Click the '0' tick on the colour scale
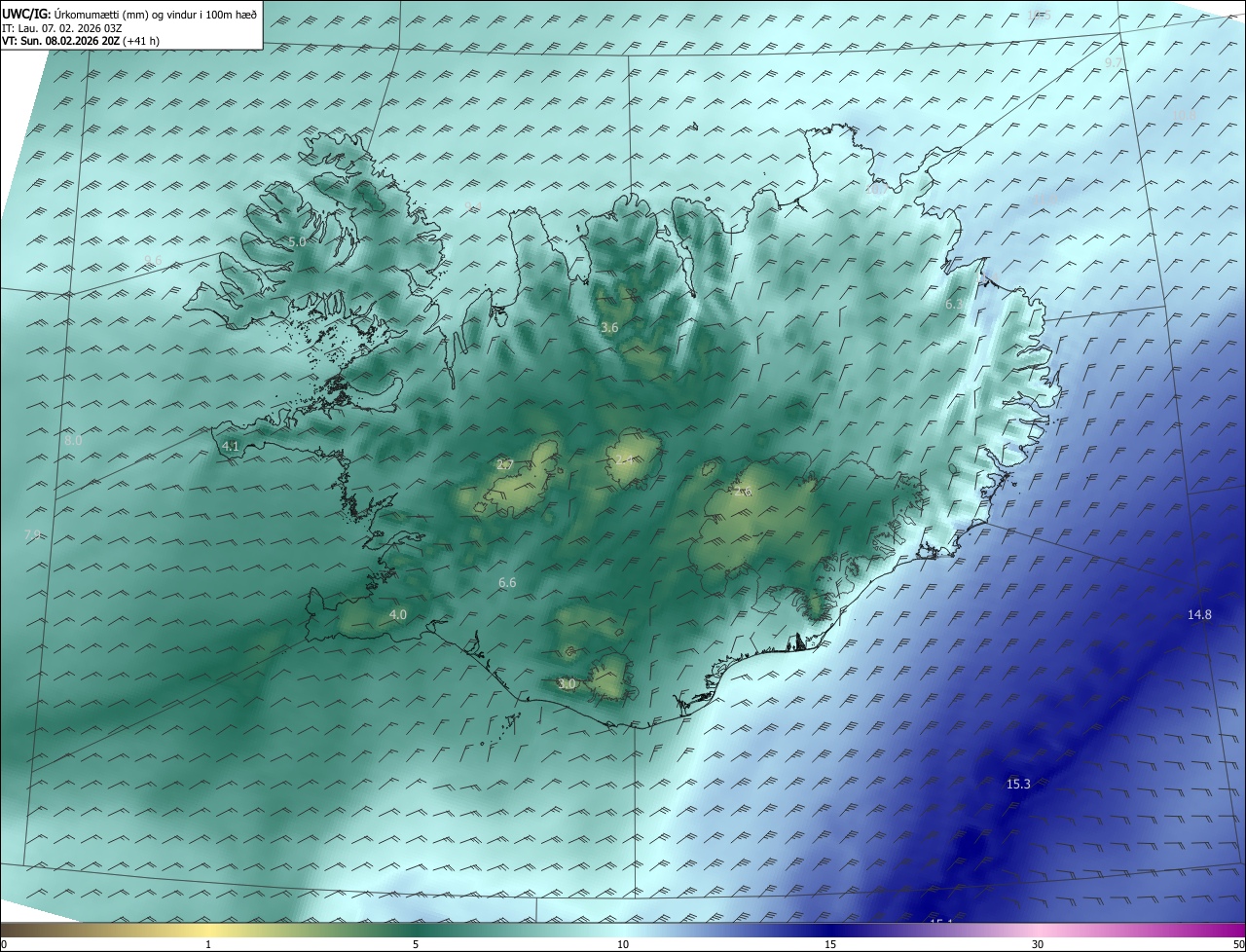 point(4,945)
